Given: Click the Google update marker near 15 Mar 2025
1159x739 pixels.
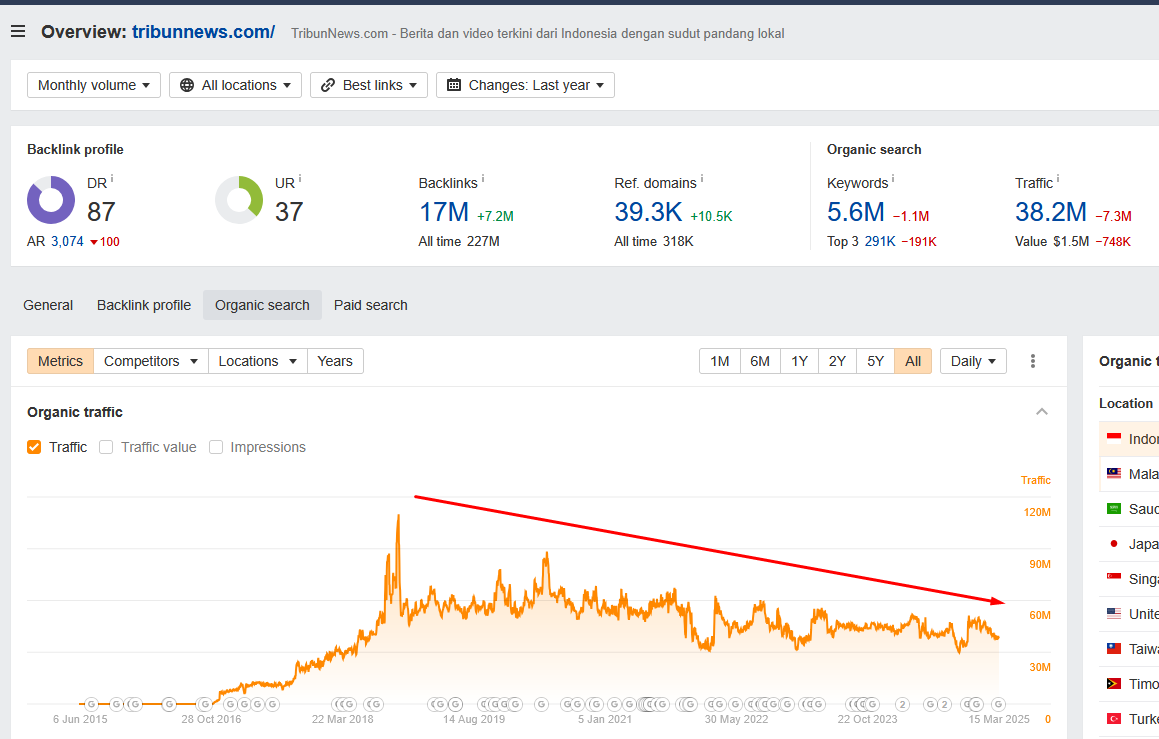Looking at the screenshot, I should [998, 704].
